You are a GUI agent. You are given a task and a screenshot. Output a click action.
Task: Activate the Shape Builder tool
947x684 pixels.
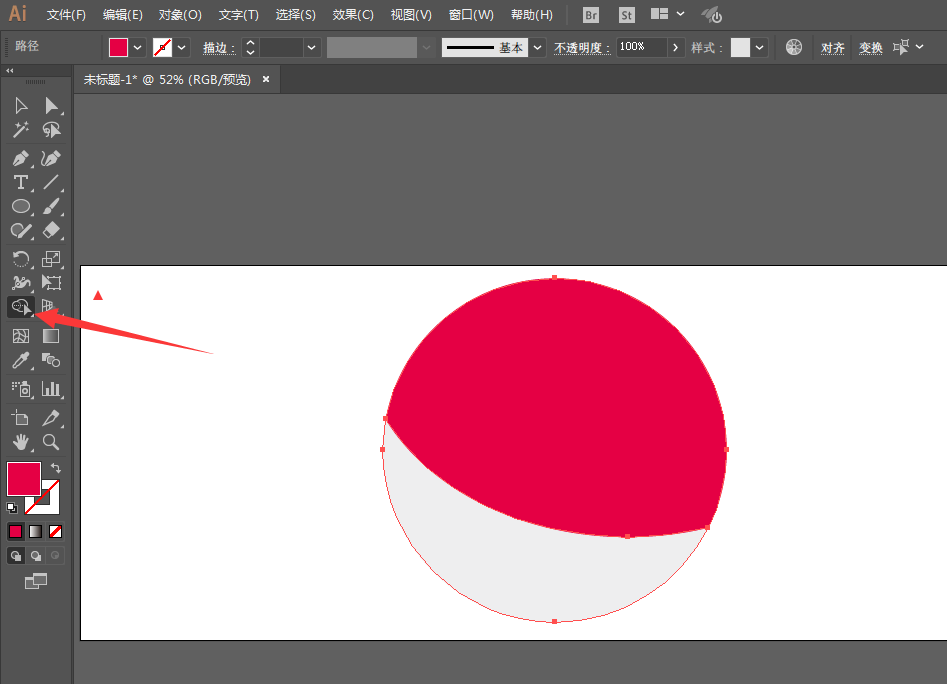tap(21, 307)
